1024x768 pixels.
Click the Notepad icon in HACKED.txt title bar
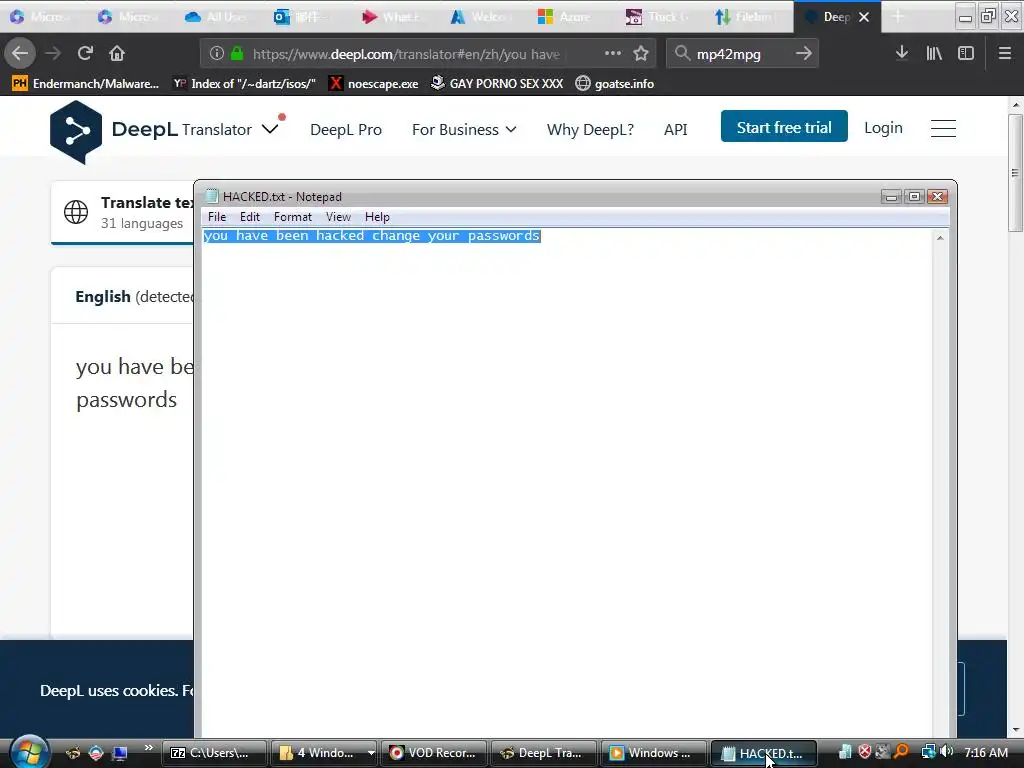point(212,196)
